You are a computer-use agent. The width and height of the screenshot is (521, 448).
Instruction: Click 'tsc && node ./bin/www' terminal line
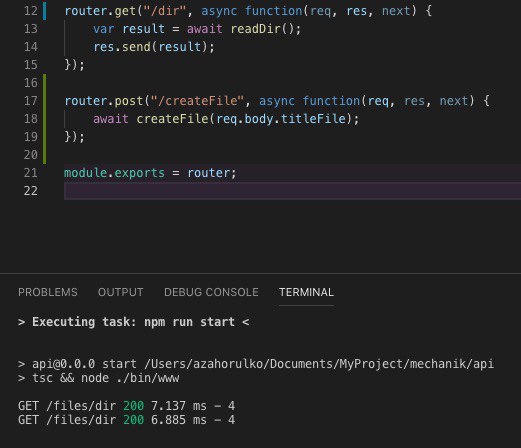click(99, 378)
